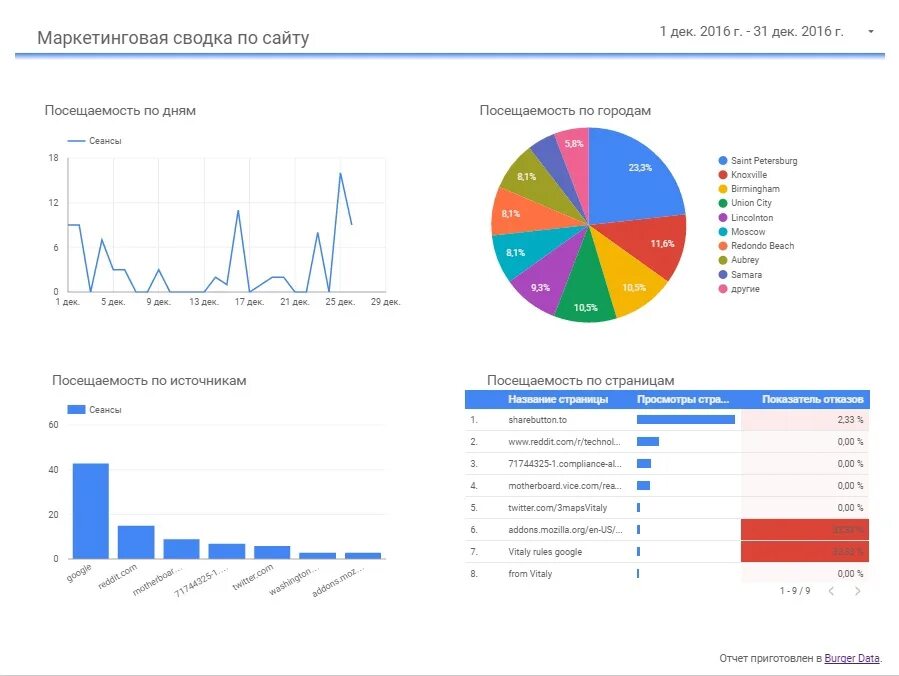Go to previous page of pages table

click(831, 591)
